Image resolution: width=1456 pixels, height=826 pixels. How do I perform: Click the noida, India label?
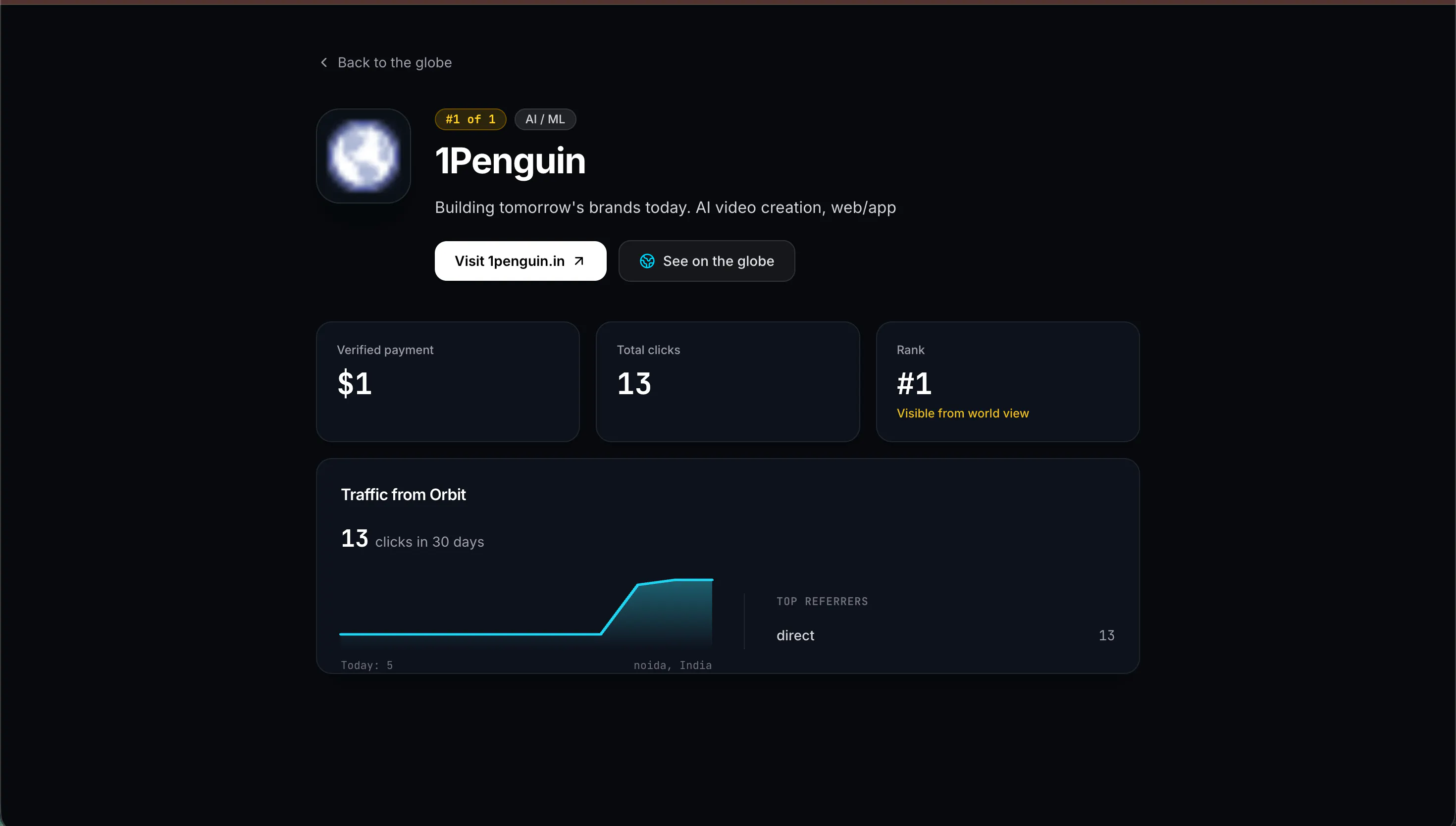click(673, 665)
